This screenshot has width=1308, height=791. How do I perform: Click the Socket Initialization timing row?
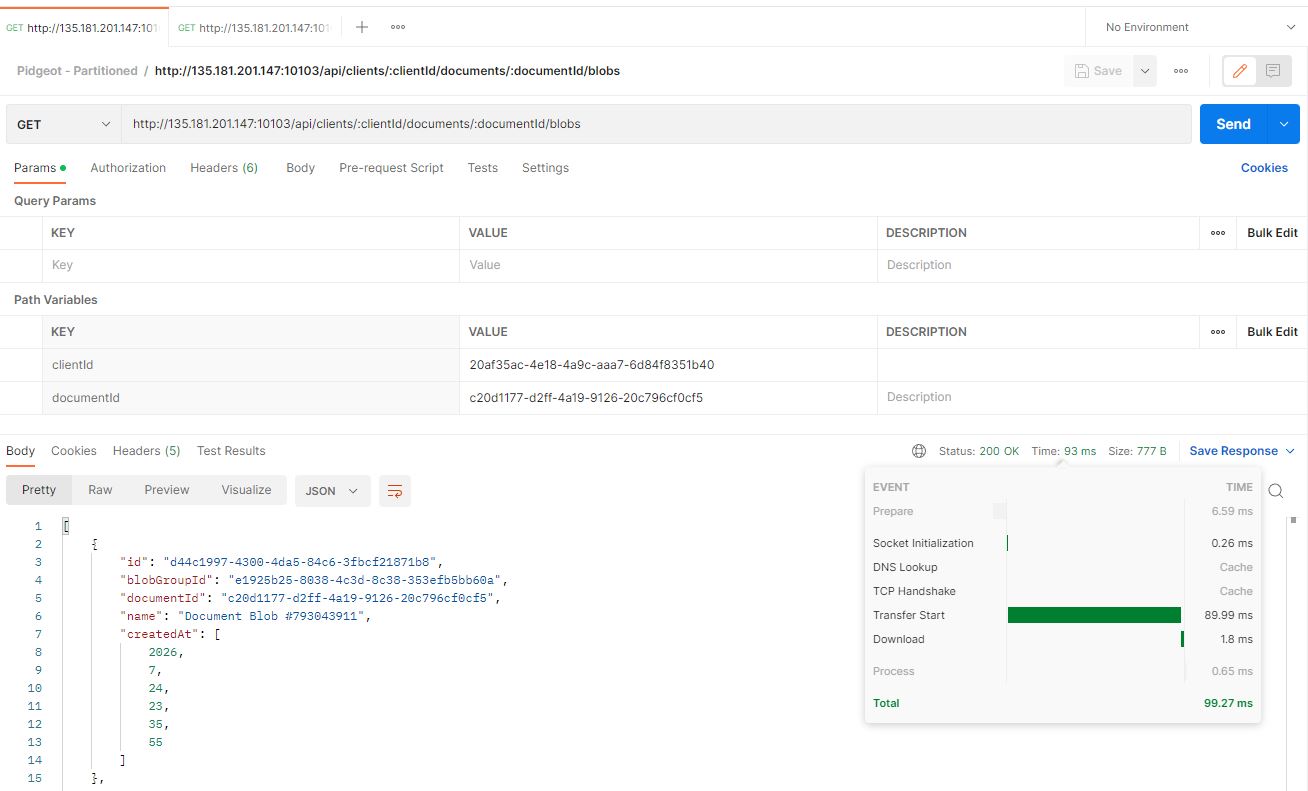click(x=1062, y=543)
